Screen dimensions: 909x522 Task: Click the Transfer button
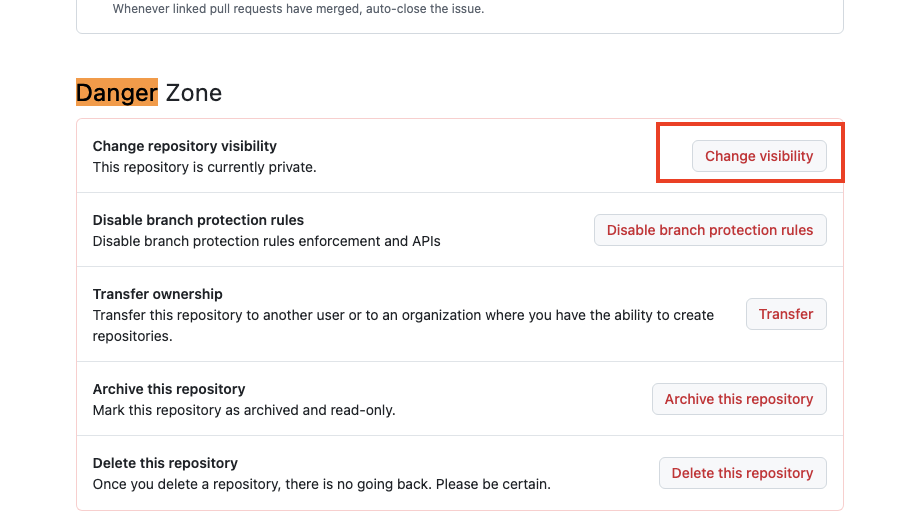pos(786,314)
